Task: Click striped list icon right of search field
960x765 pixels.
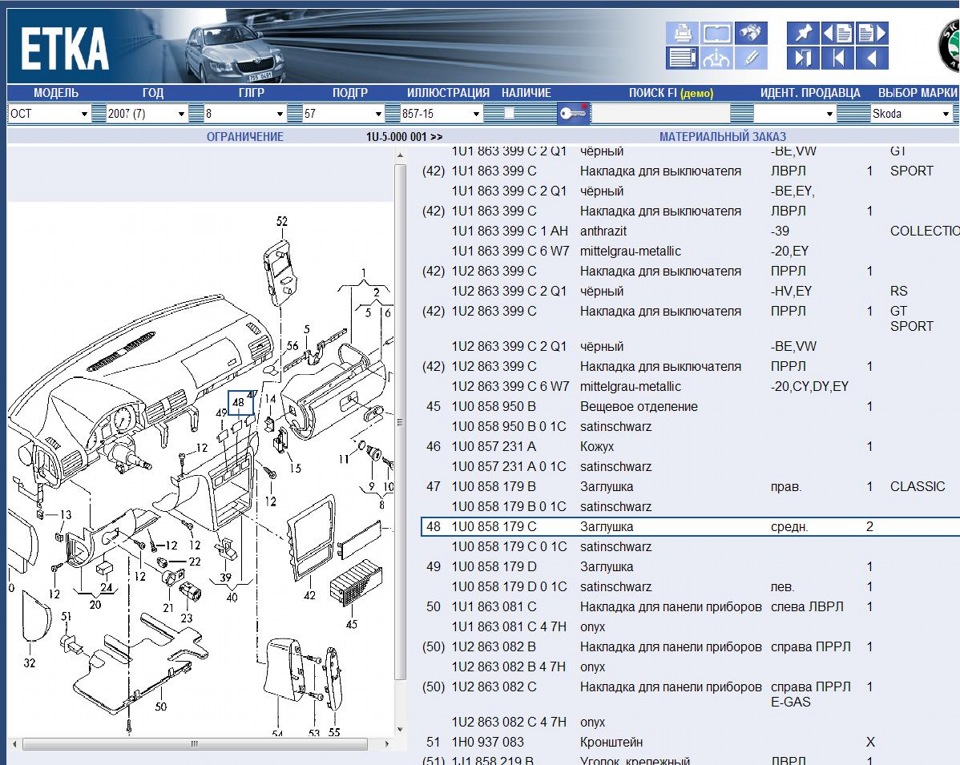Action: click(742, 113)
